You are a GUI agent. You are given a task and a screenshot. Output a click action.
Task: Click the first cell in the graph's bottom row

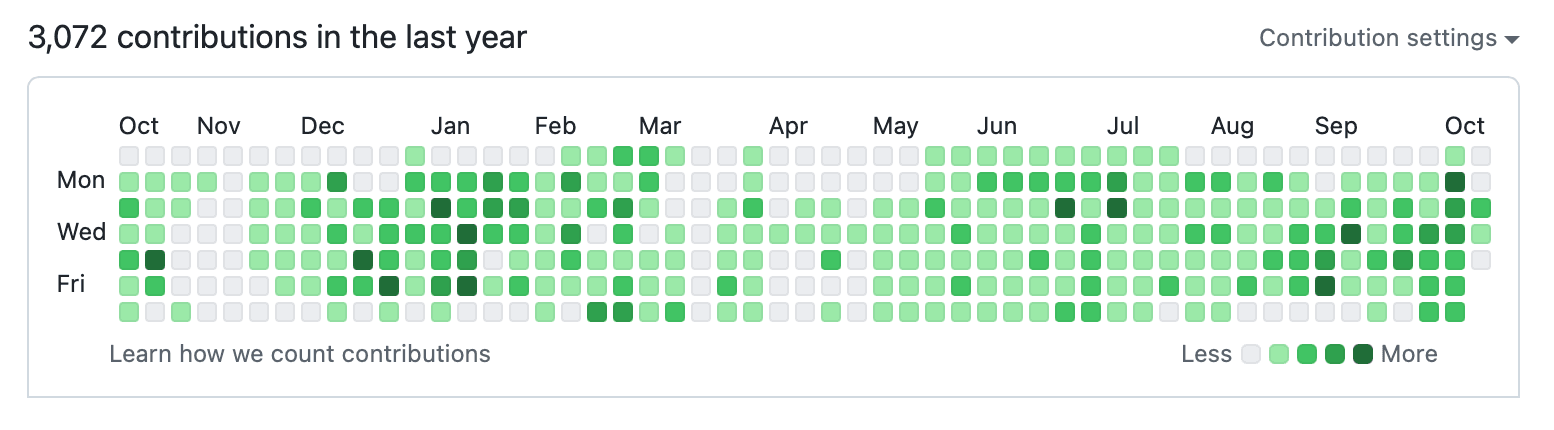(x=129, y=312)
